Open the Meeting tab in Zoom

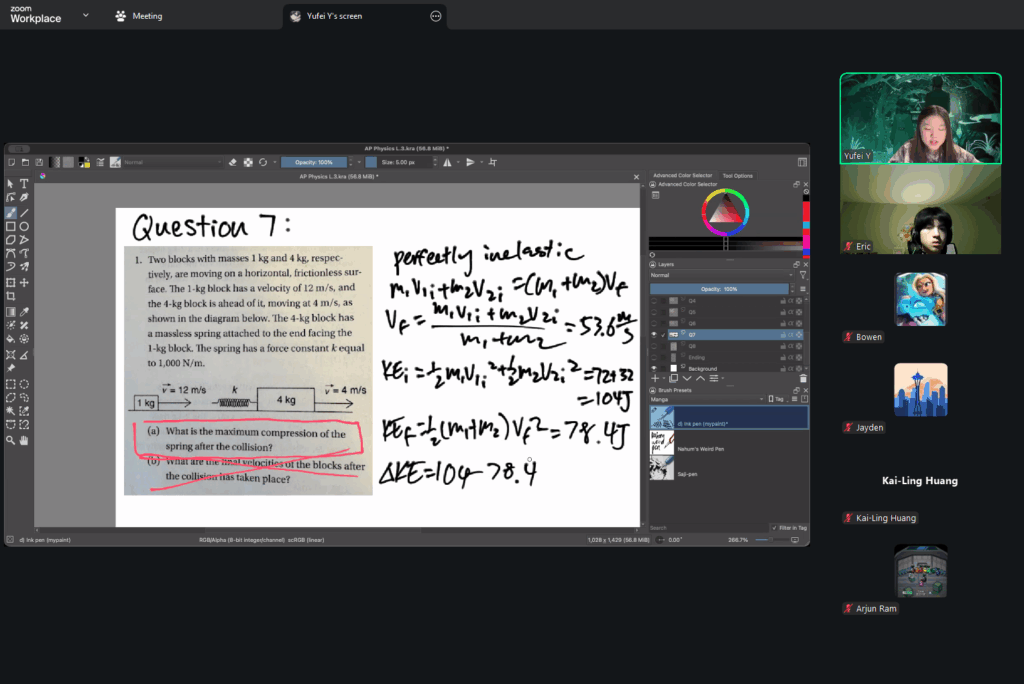tap(139, 16)
